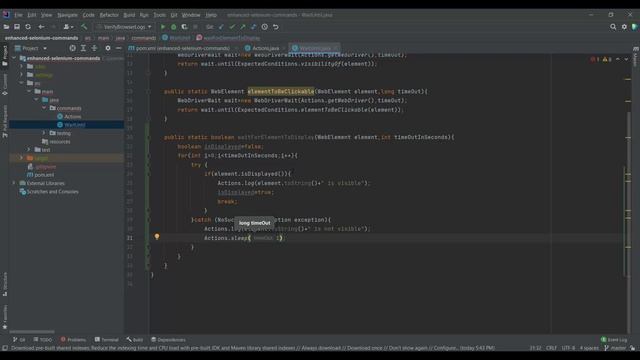
Task: Expand the testing package
Action: (44, 133)
